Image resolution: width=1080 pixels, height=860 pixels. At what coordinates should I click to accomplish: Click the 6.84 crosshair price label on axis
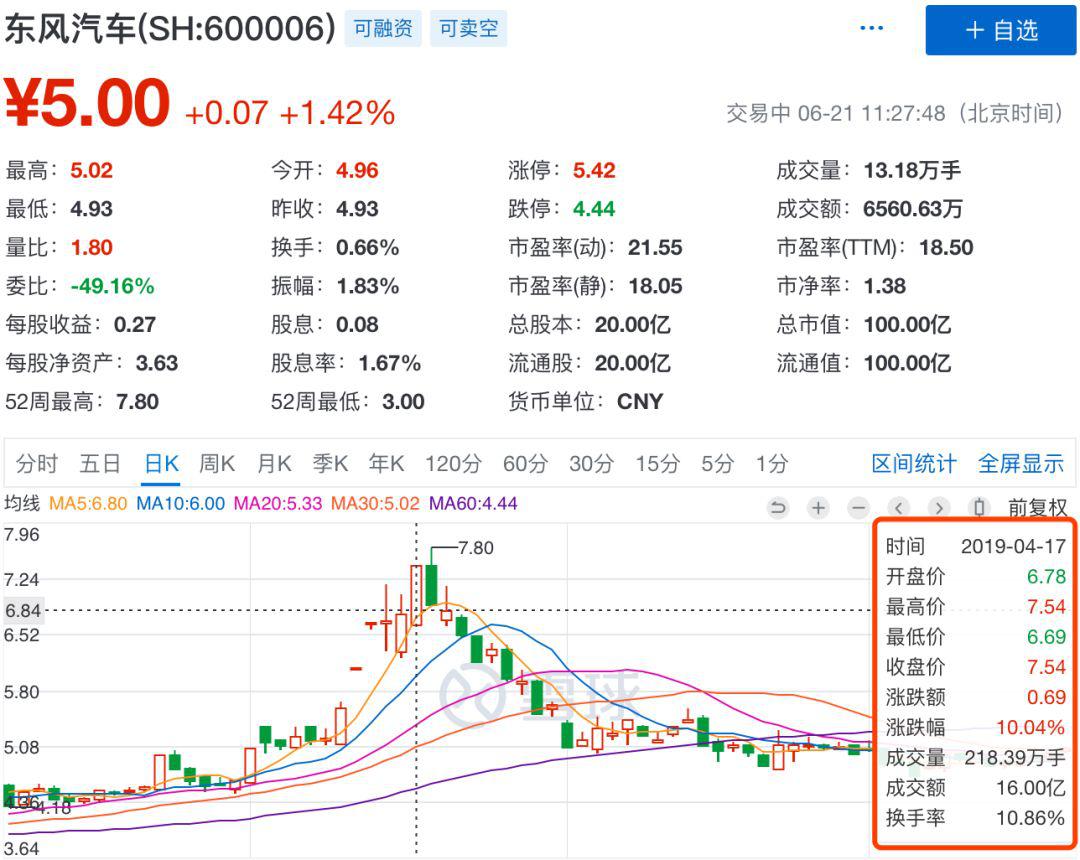[23, 611]
